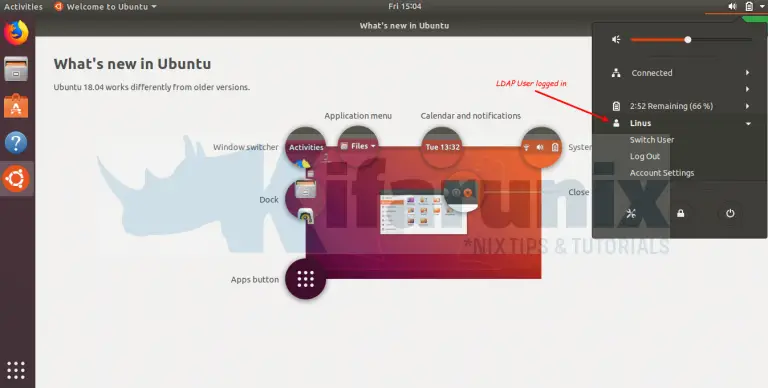Viewport: 768px width, 388px height.
Task: Open the Welcome to Ubuntu app menu
Action: tap(105, 6)
